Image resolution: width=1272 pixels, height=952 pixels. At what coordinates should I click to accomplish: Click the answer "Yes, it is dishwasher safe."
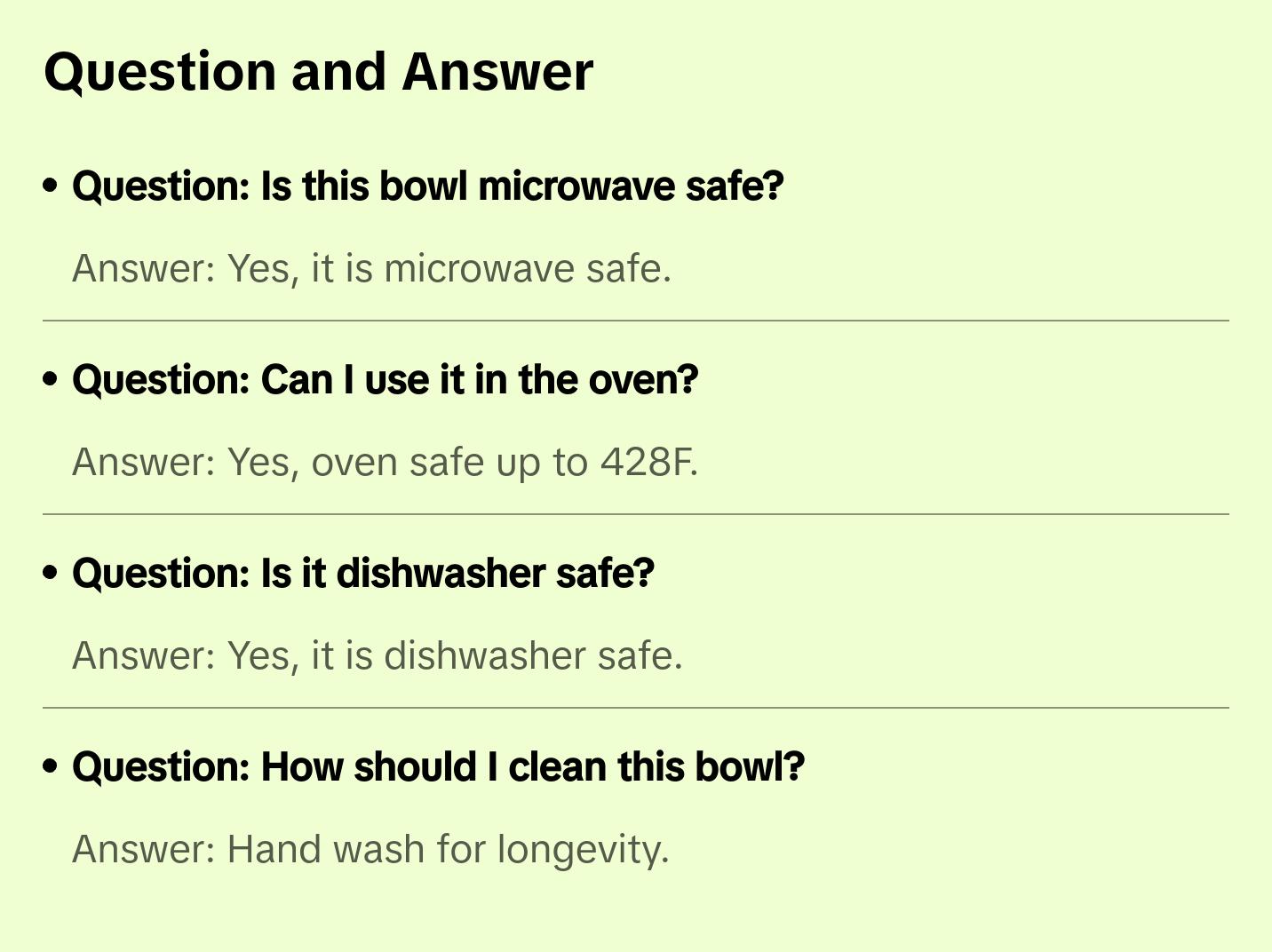377,655
